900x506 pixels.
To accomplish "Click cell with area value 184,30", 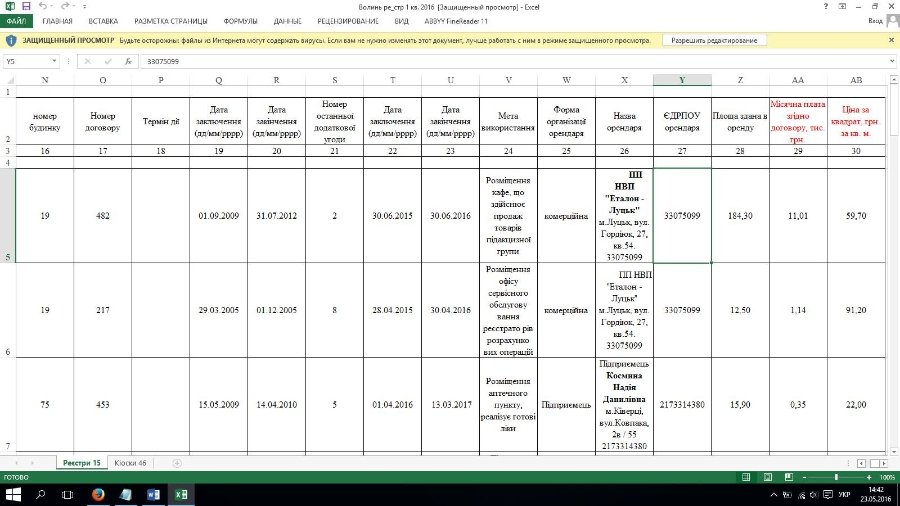I will click(x=740, y=215).
